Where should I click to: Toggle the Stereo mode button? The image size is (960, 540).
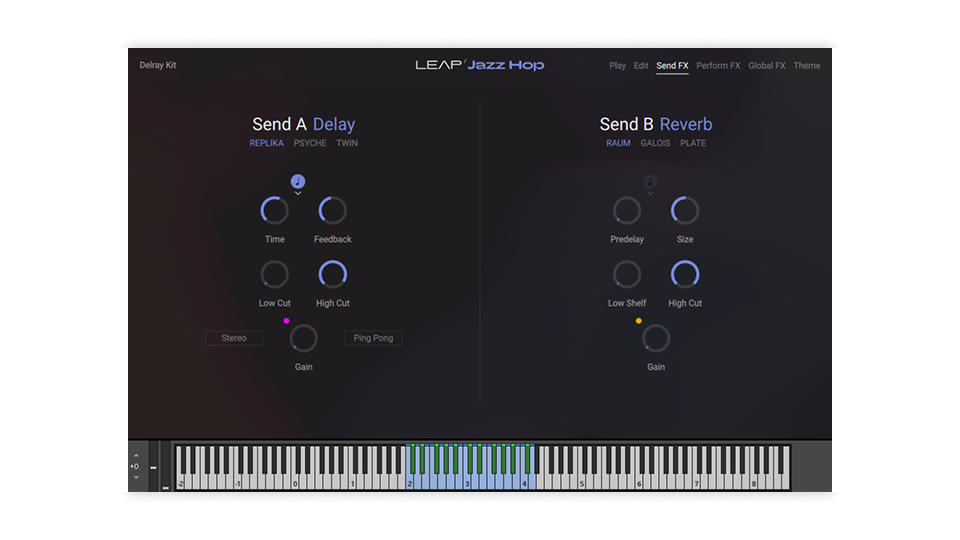[234, 338]
